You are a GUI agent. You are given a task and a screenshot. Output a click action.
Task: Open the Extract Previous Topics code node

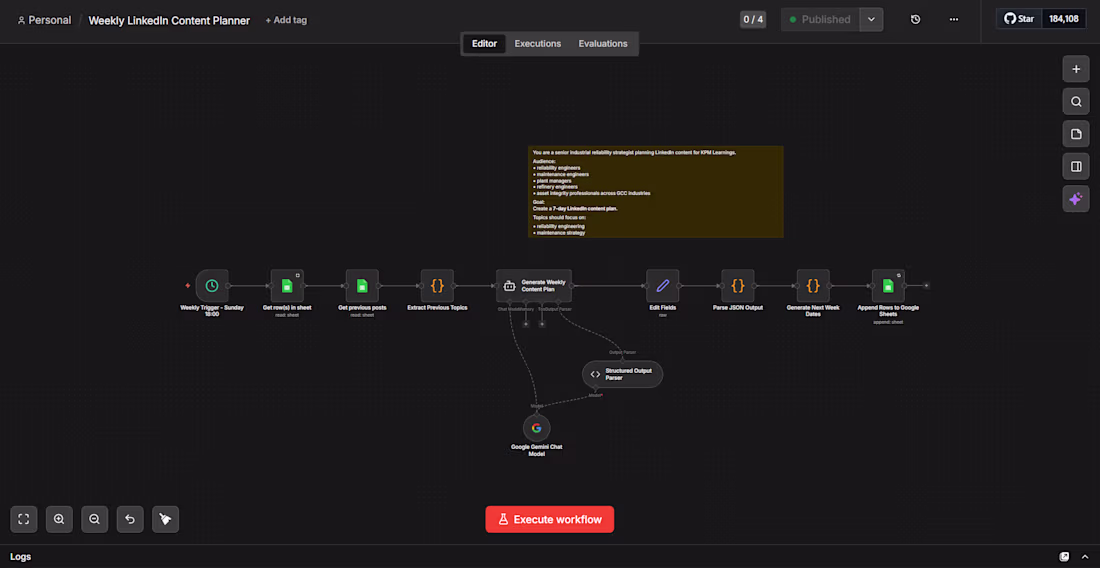pos(437,285)
